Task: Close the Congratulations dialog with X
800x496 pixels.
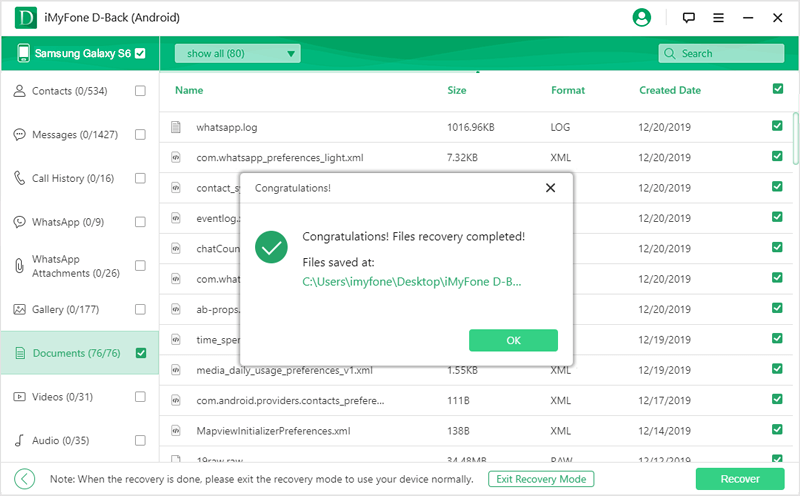Action: pyautogui.click(x=550, y=188)
